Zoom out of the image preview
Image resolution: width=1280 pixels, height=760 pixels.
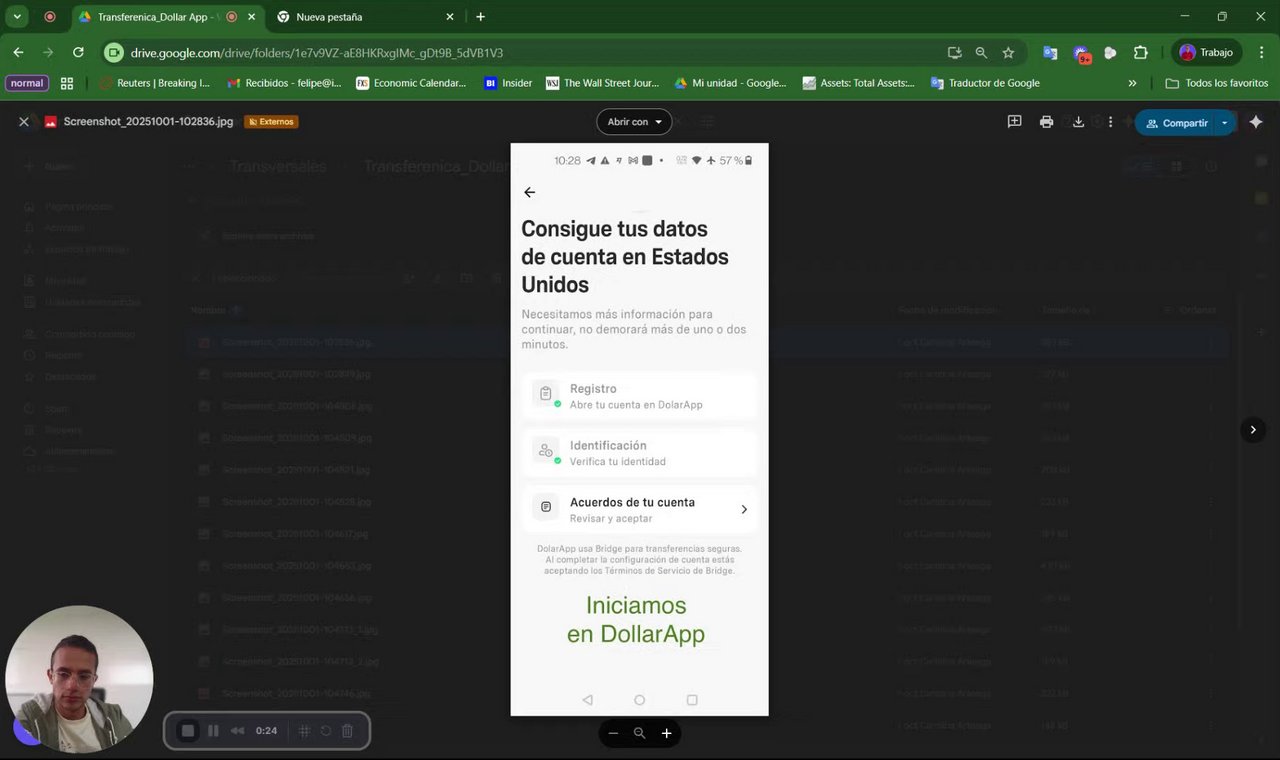point(613,733)
